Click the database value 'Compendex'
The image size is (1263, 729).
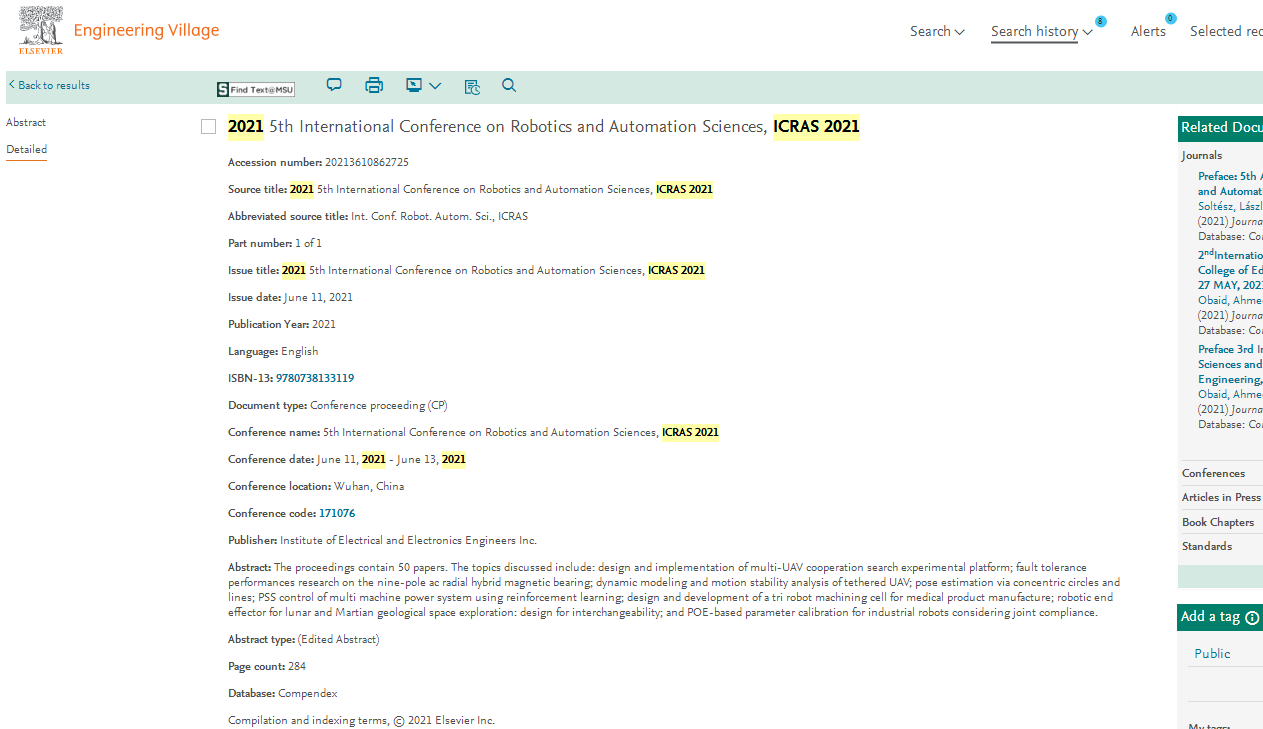click(x=308, y=693)
